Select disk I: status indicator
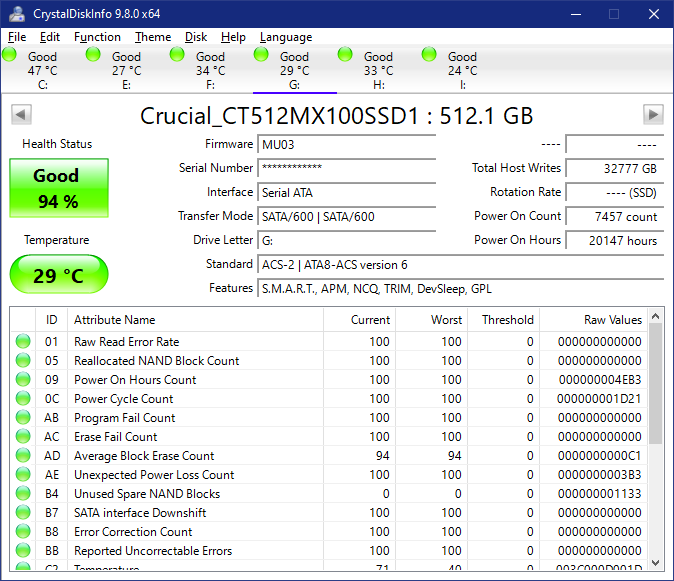Viewport: 674px width, 581px height. 429,55
